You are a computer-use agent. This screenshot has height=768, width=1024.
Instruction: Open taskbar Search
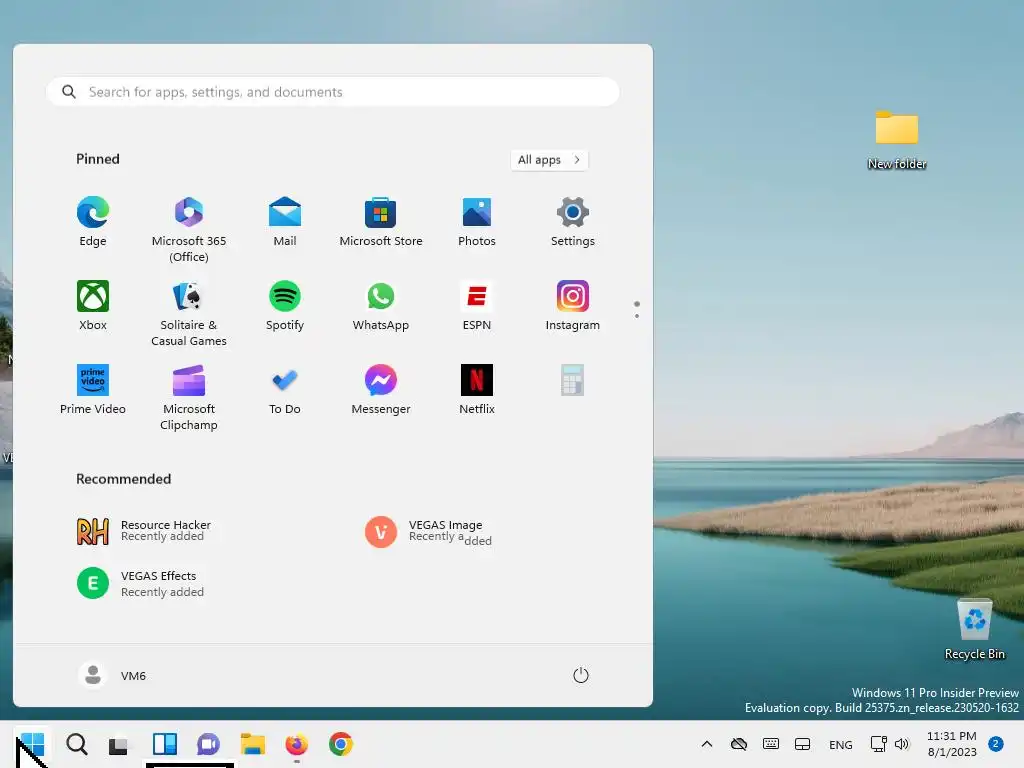click(76, 744)
